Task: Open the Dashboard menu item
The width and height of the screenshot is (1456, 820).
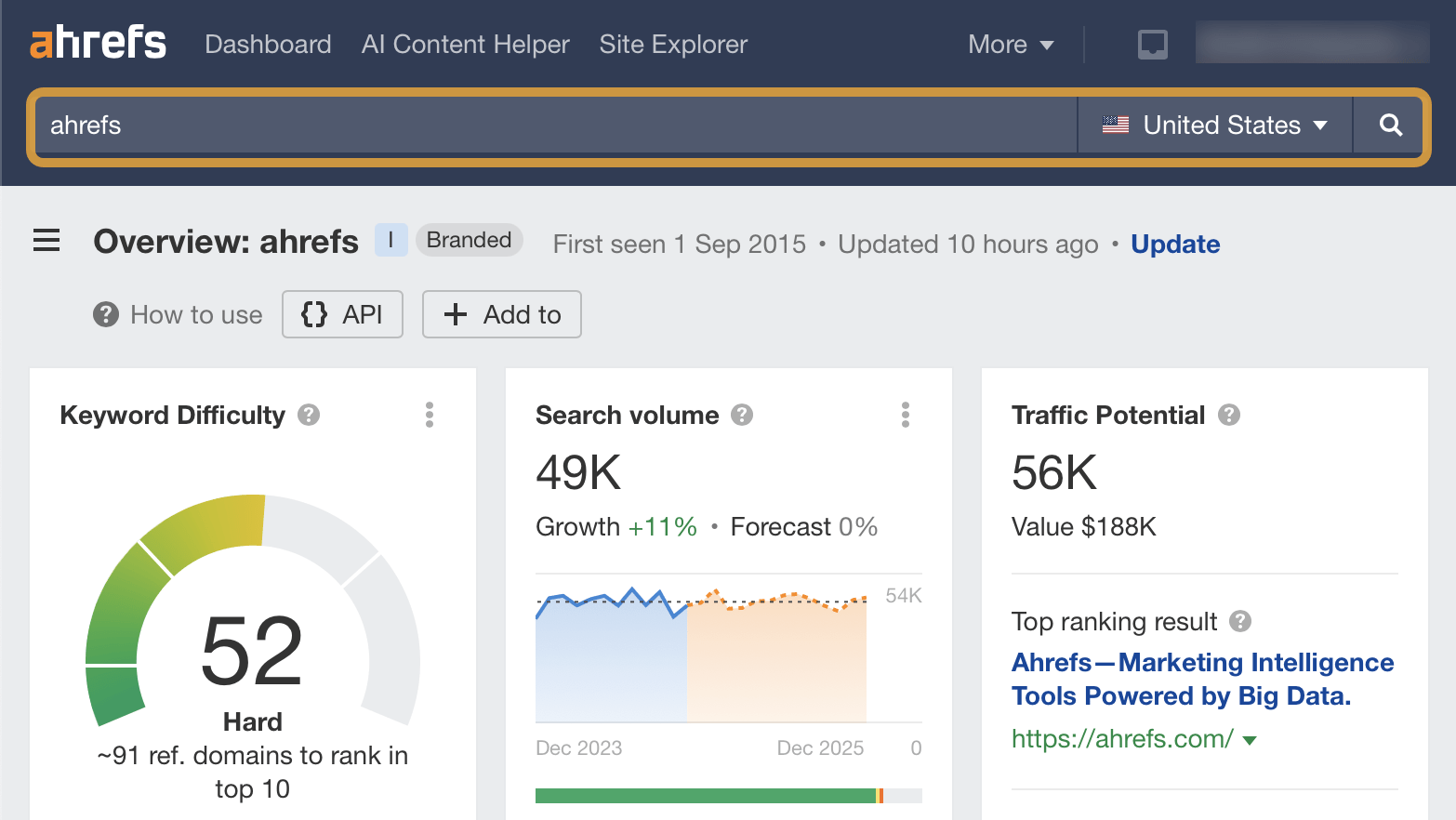Action: pos(268,44)
